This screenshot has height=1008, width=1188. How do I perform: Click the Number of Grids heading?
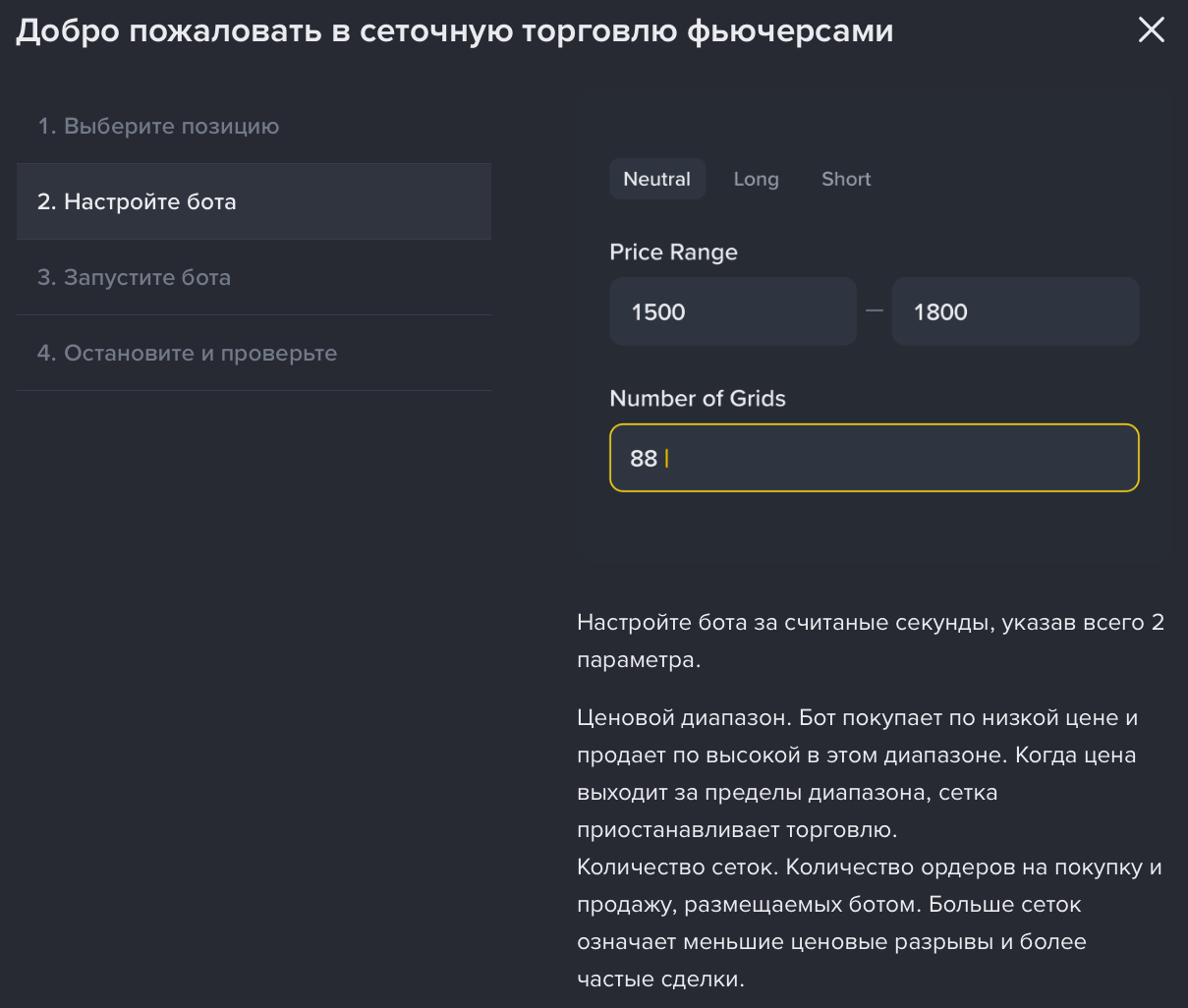click(698, 398)
